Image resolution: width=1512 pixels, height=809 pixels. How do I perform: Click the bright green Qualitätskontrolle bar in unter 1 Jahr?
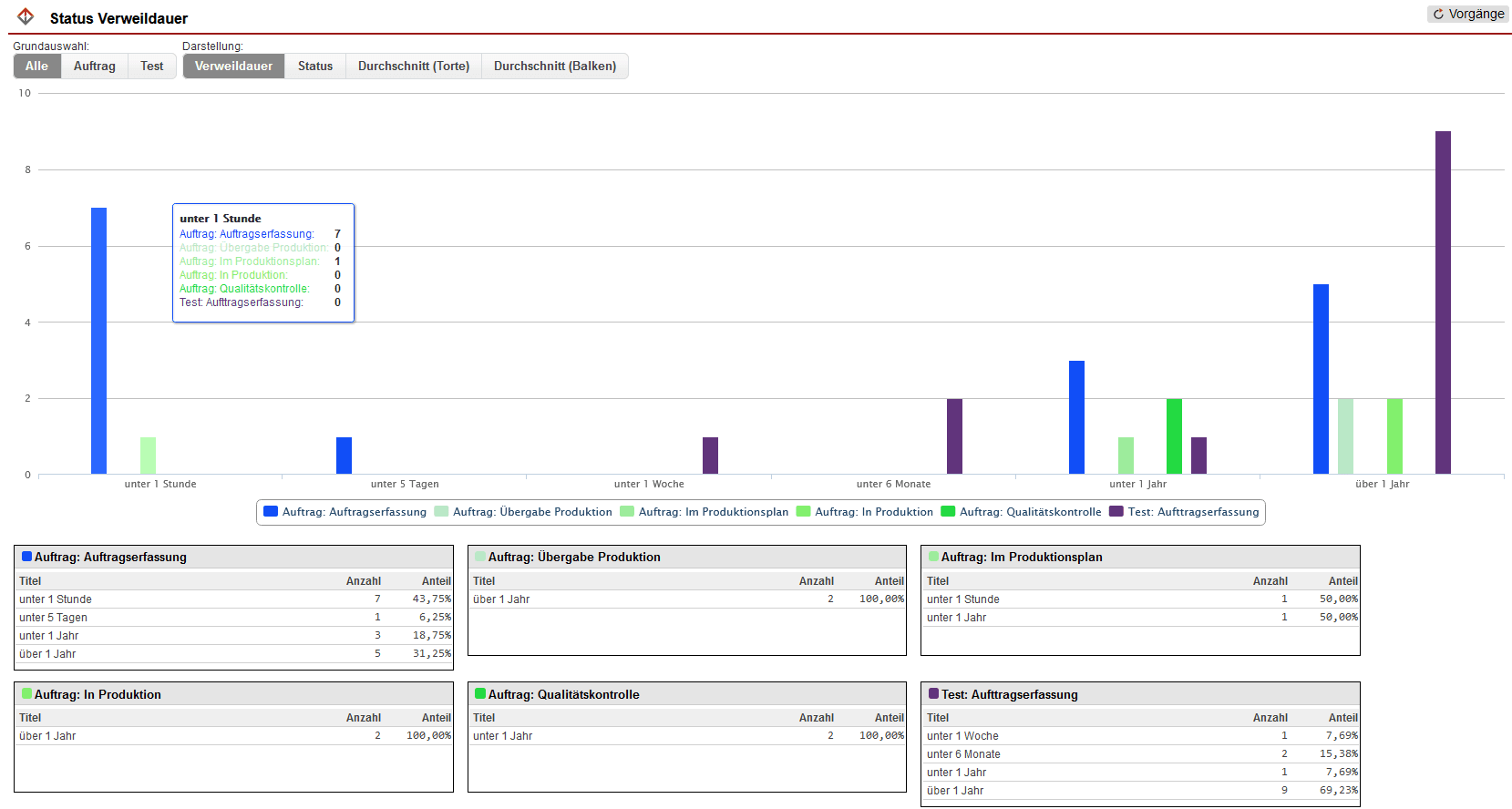pos(1174,436)
